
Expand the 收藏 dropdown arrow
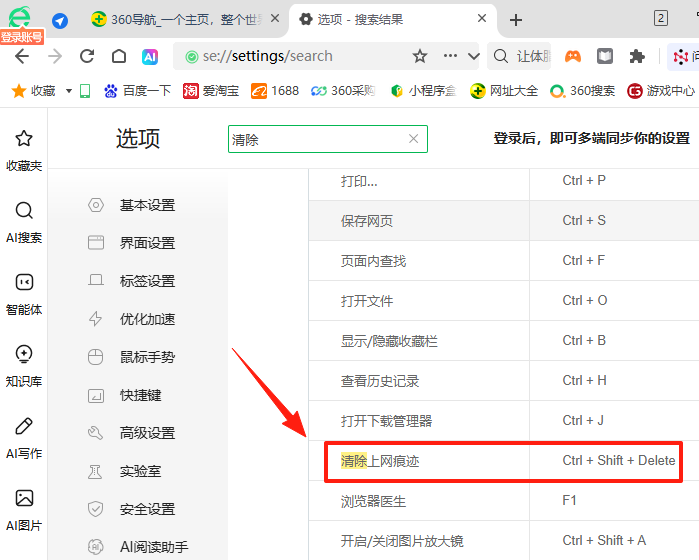click(69, 91)
